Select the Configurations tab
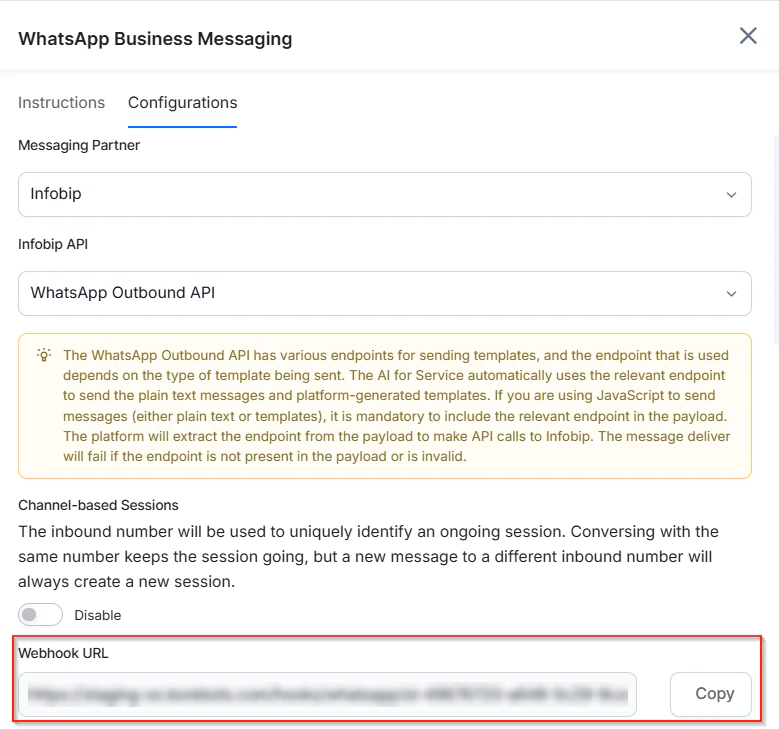The width and height of the screenshot is (779, 729). point(182,102)
